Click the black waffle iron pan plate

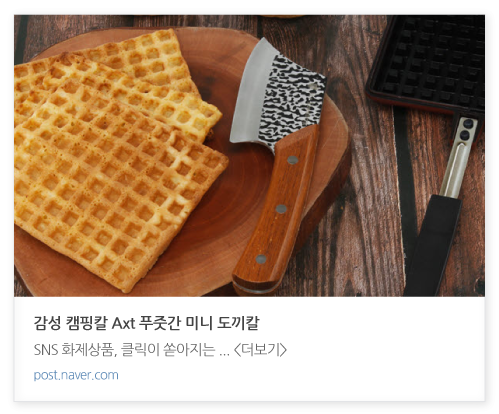428,63
